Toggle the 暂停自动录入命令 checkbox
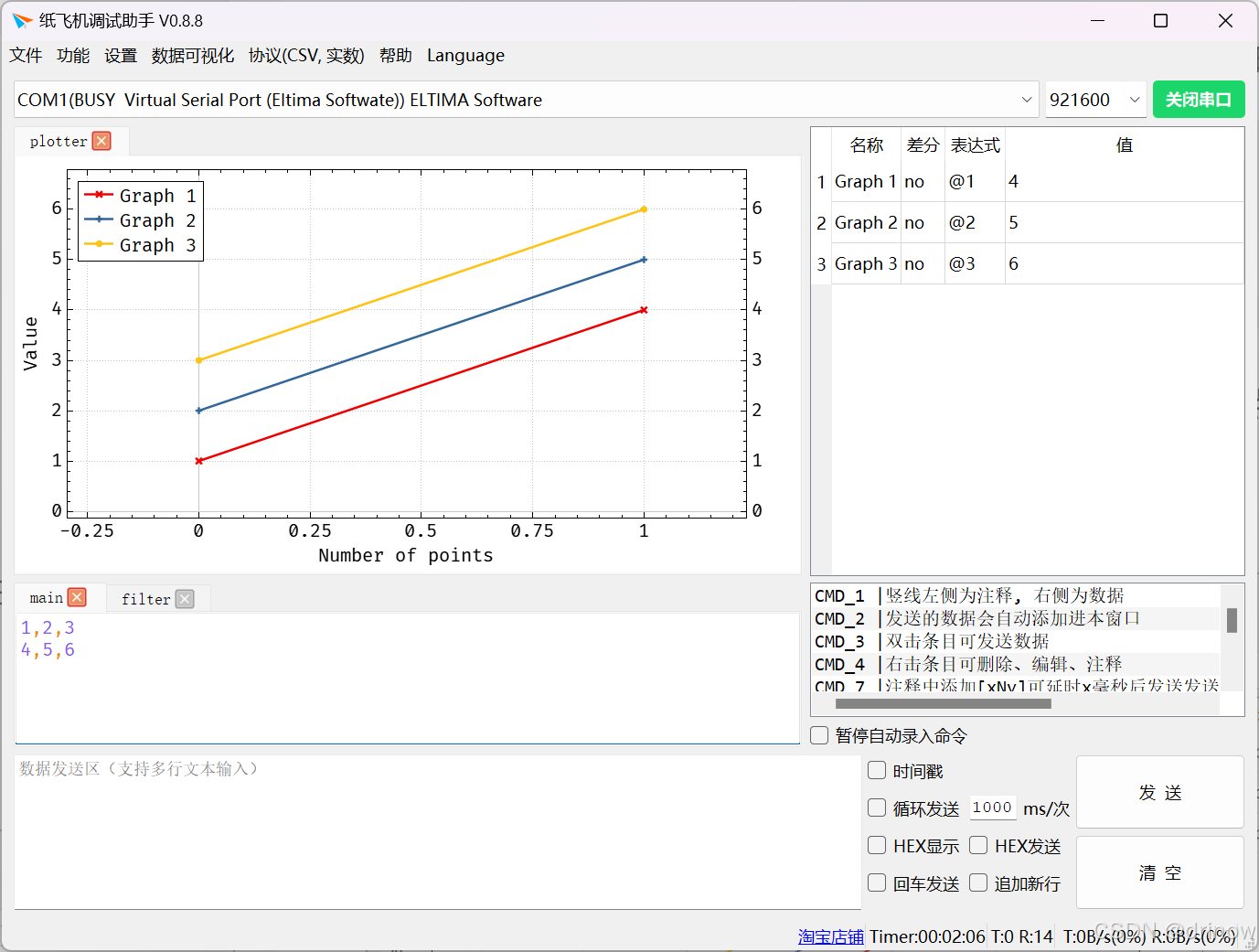This screenshot has width=1259, height=952. (820, 735)
